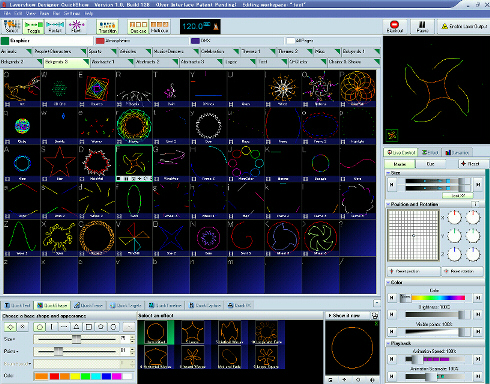This screenshot has width=490, height=384.
Task: Collapse the Playback section
Action: [388, 343]
